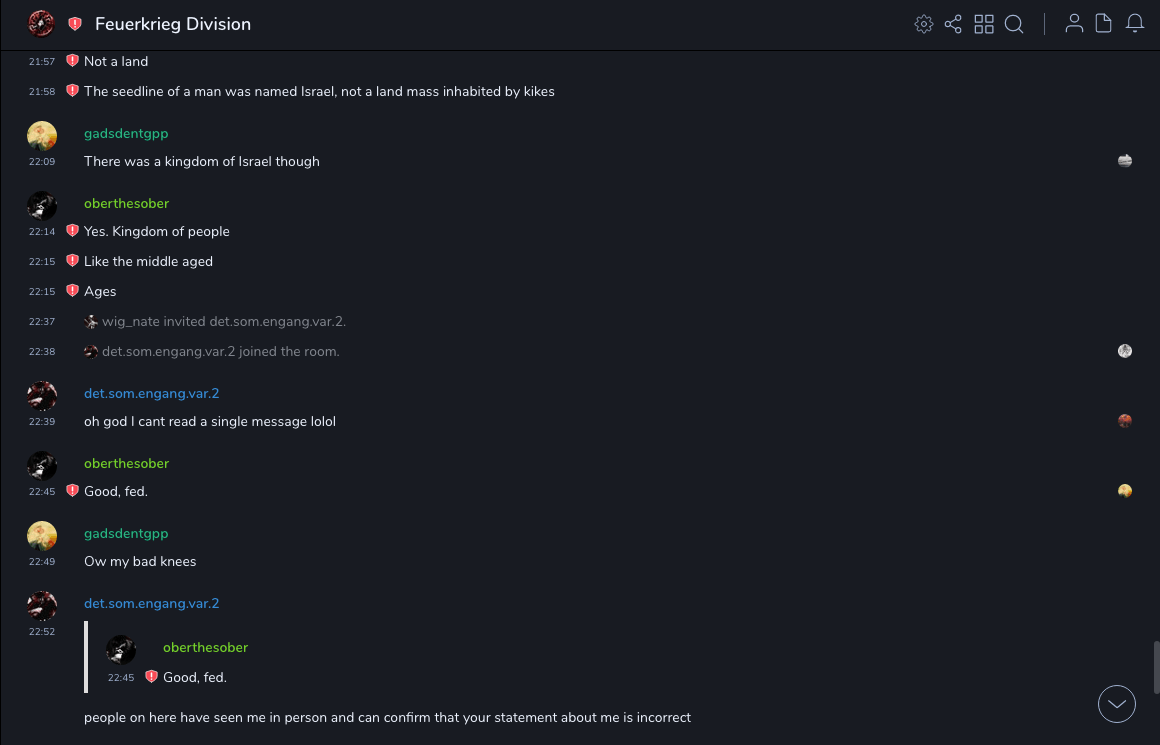Click the 22:39 message timestamp

click(x=42, y=422)
